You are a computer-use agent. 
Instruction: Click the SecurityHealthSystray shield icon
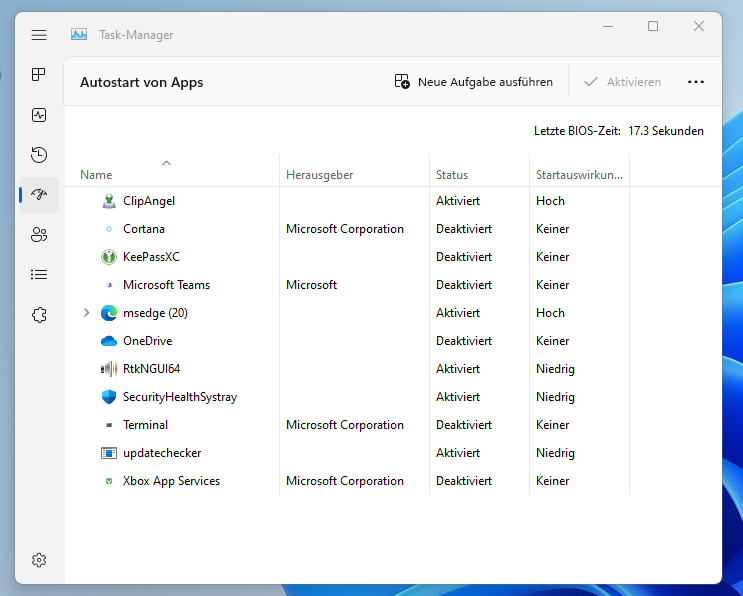point(109,397)
